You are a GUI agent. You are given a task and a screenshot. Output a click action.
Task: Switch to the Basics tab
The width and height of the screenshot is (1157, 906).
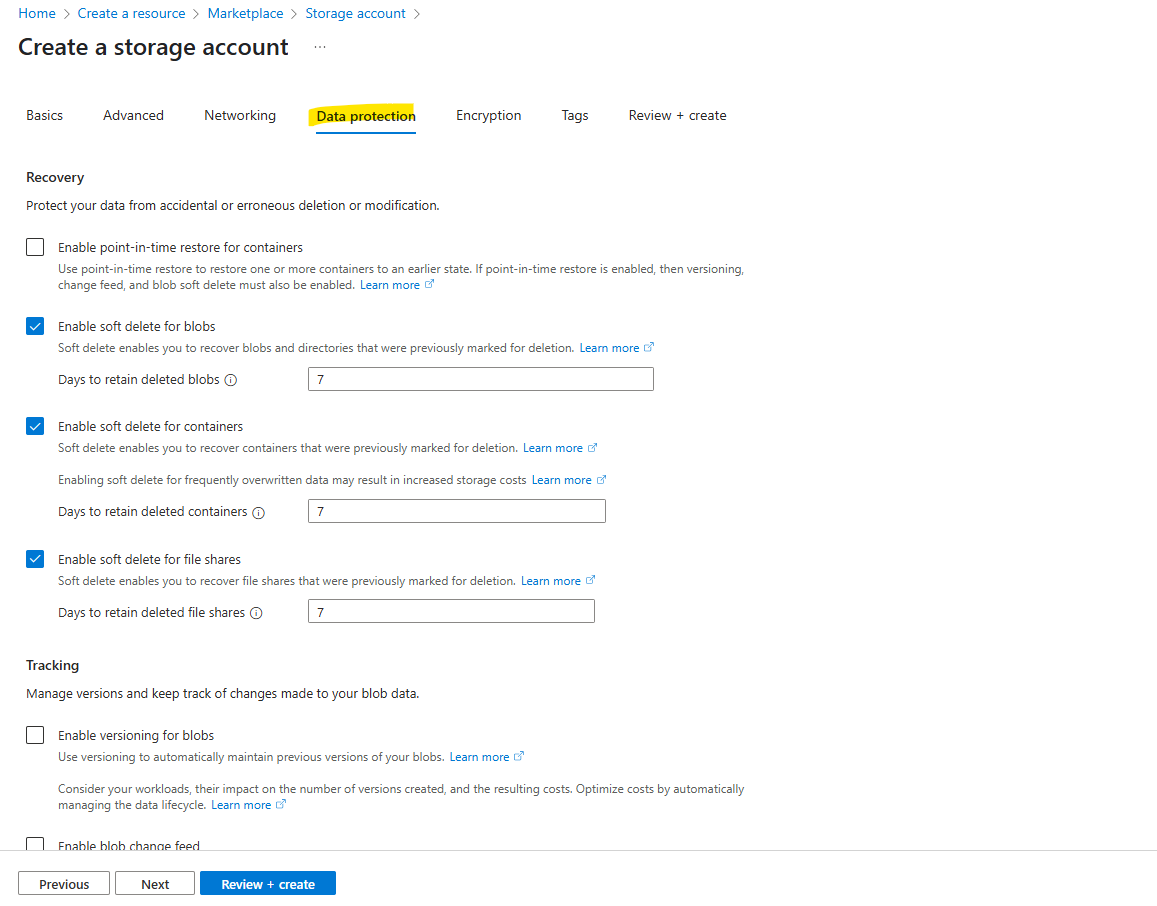[44, 116]
